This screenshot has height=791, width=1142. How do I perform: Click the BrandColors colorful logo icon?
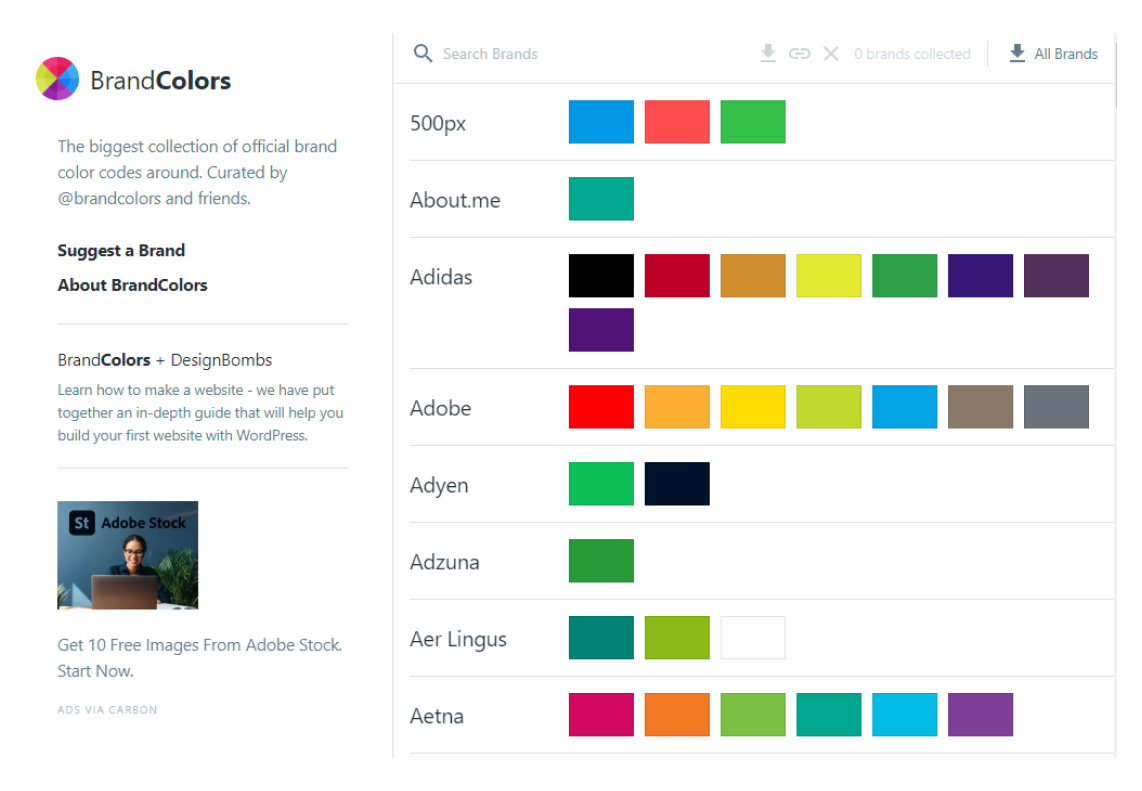point(58,79)
